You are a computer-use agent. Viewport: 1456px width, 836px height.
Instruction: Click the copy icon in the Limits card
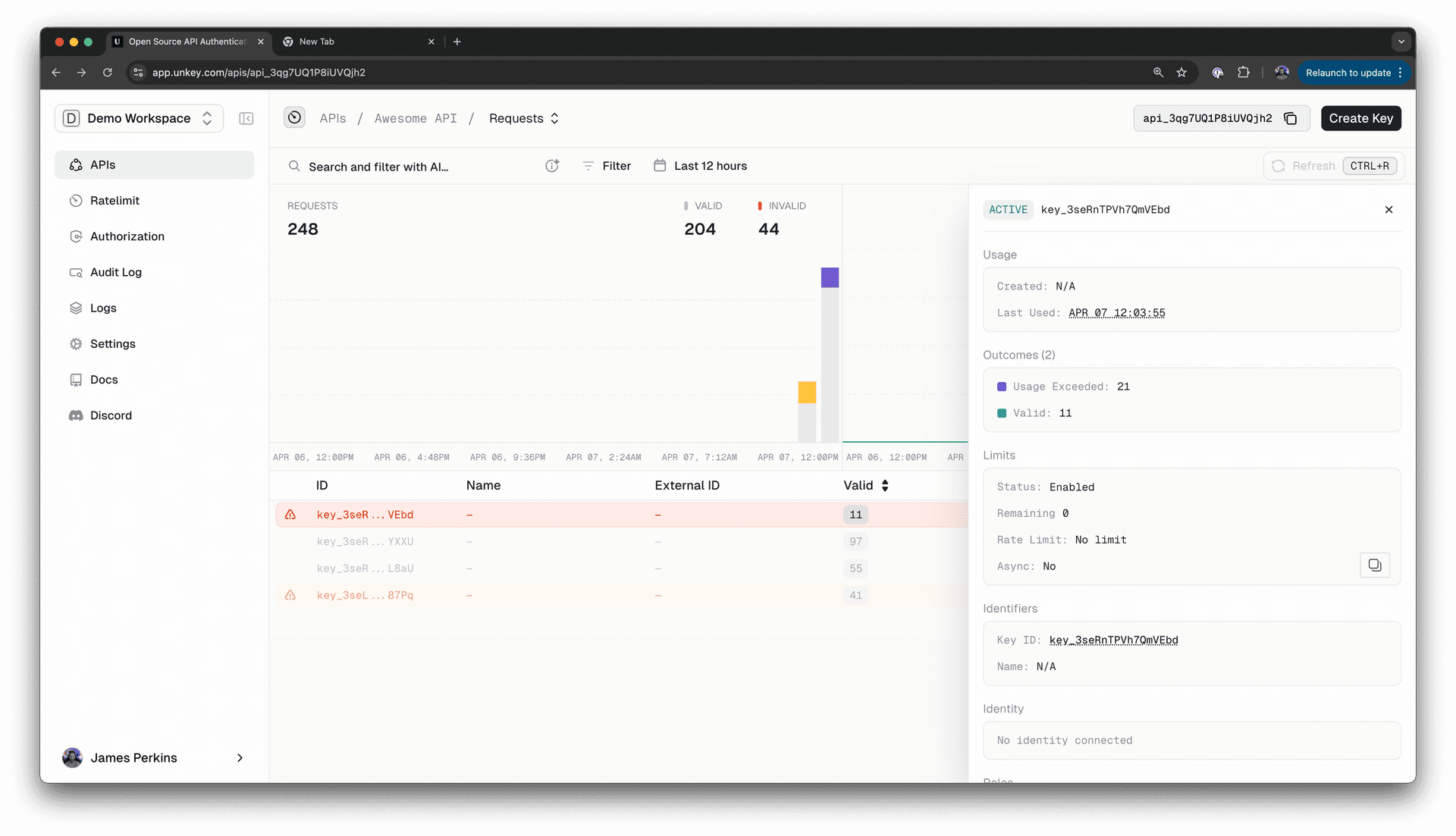coord(1374,565)
